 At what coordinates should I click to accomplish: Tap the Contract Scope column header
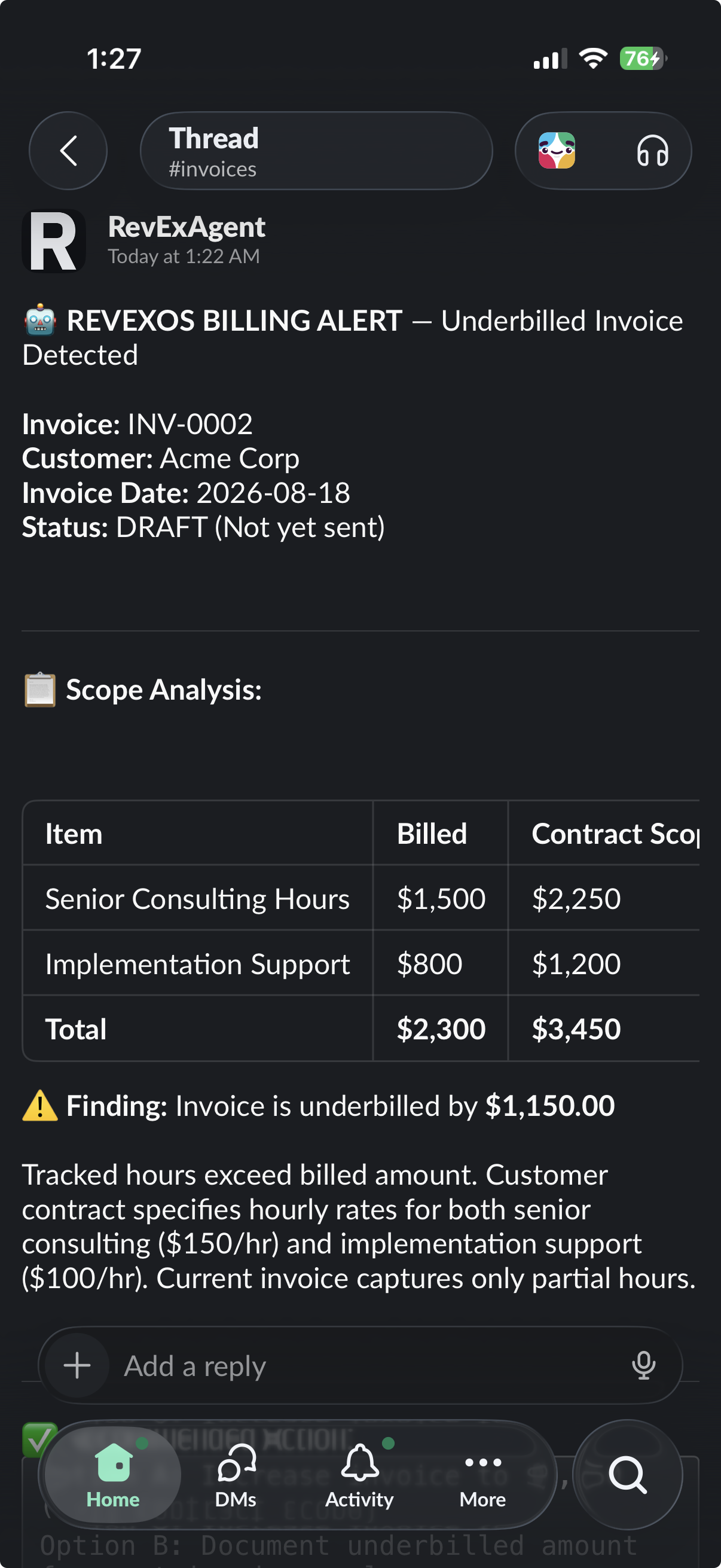click(x=615, y=834)
